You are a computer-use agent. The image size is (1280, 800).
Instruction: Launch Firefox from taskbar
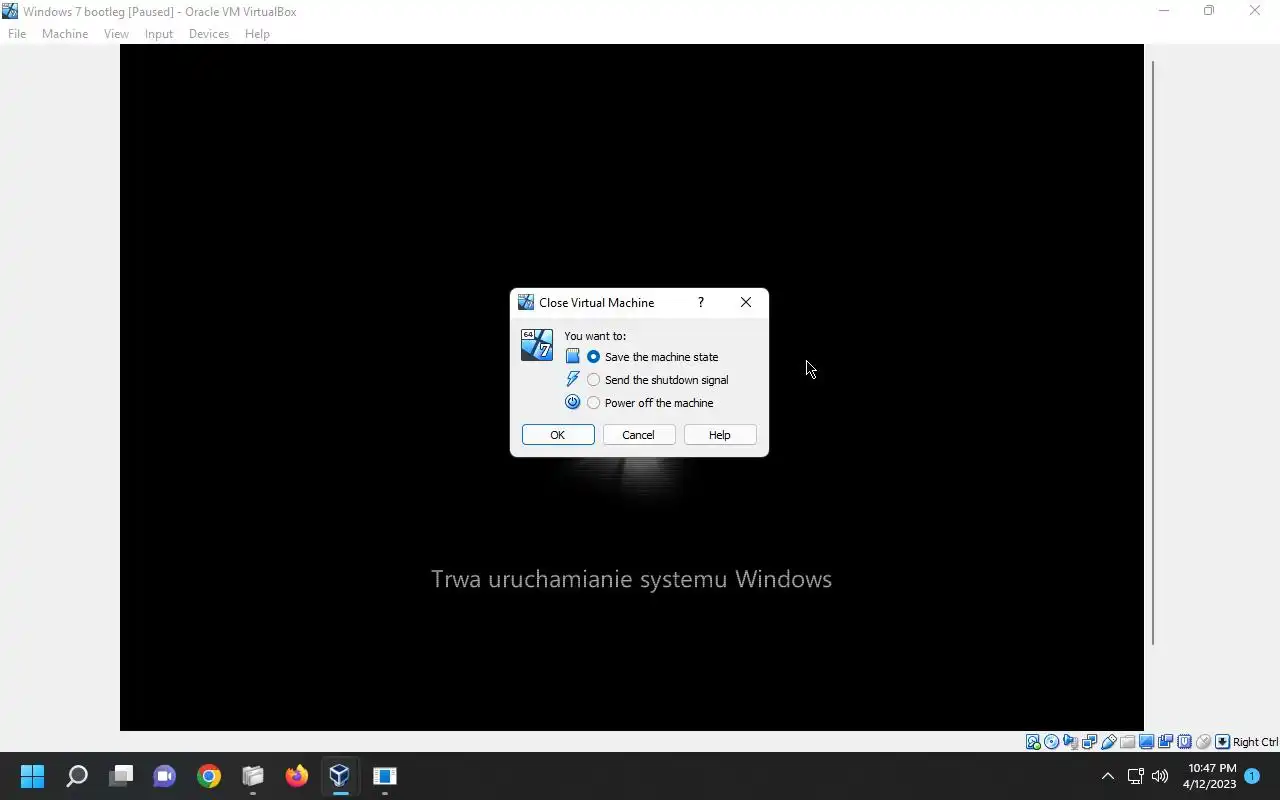[x=296, y=776]
